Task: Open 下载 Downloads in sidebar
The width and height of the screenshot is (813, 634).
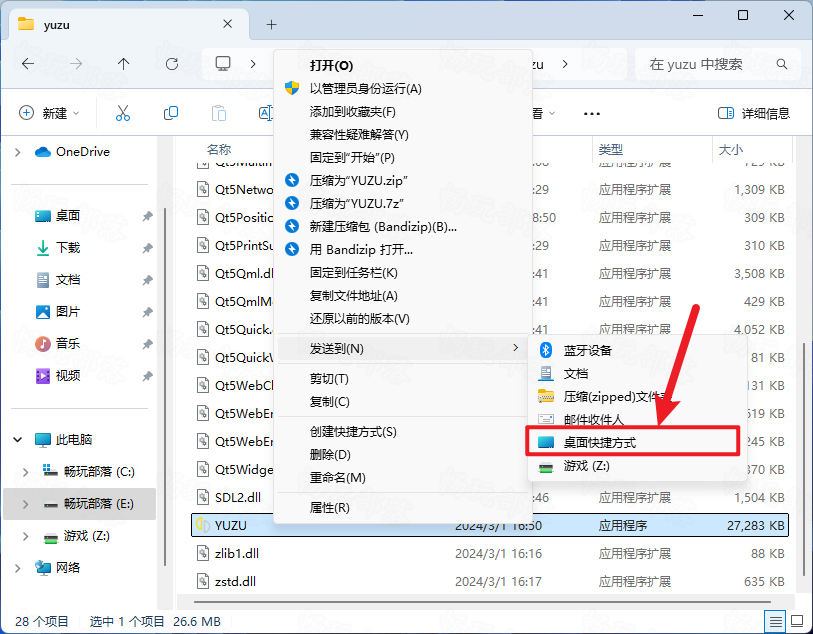Action: point(67,248)
